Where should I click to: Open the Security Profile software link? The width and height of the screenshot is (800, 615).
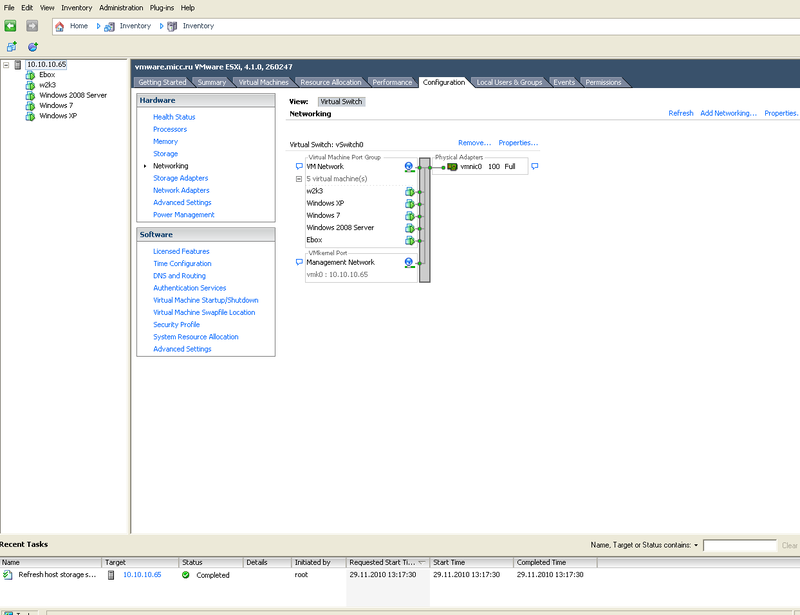[176, 325]
